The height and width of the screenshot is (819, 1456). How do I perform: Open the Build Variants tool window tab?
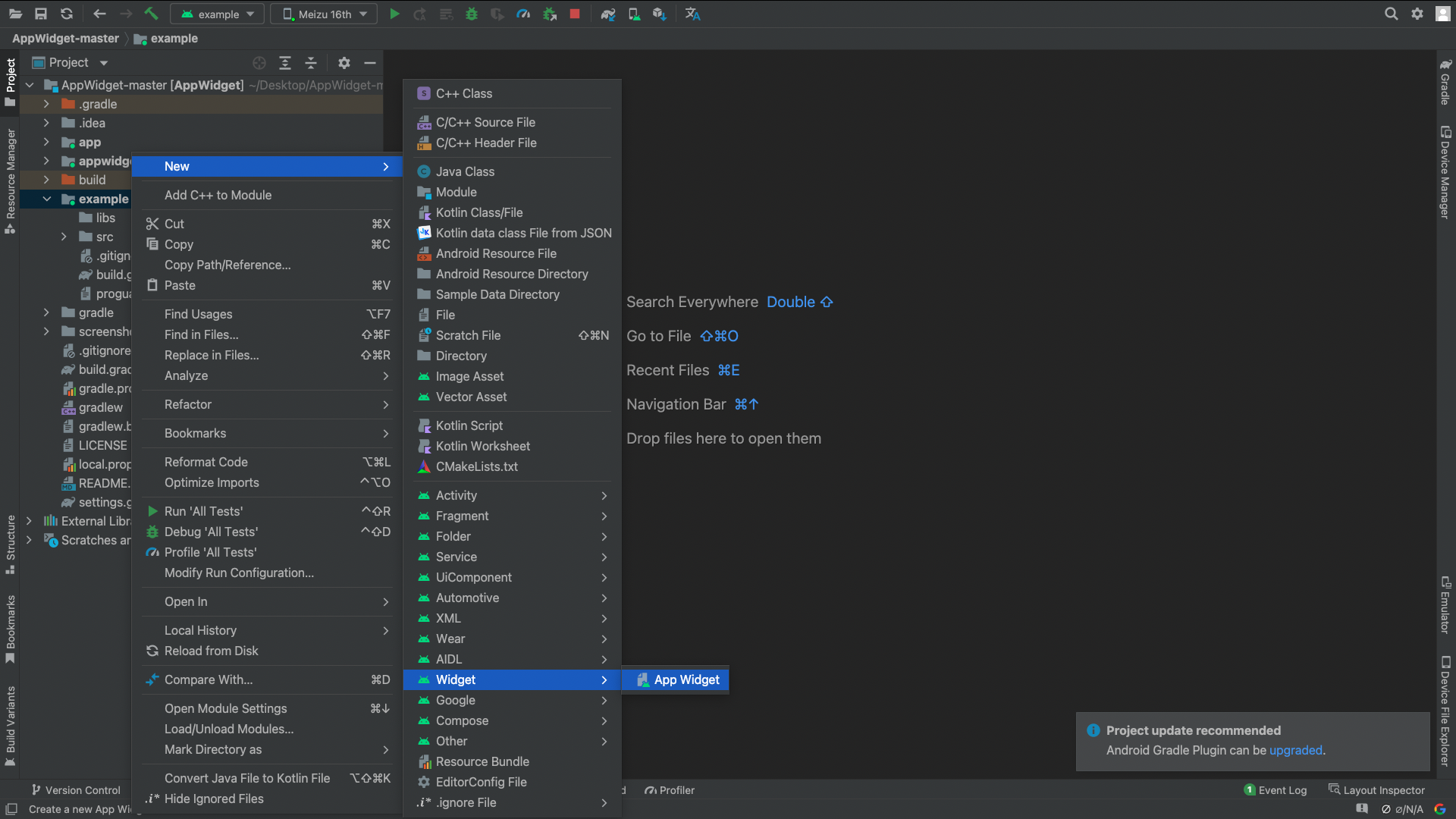[x=11, y=726]
